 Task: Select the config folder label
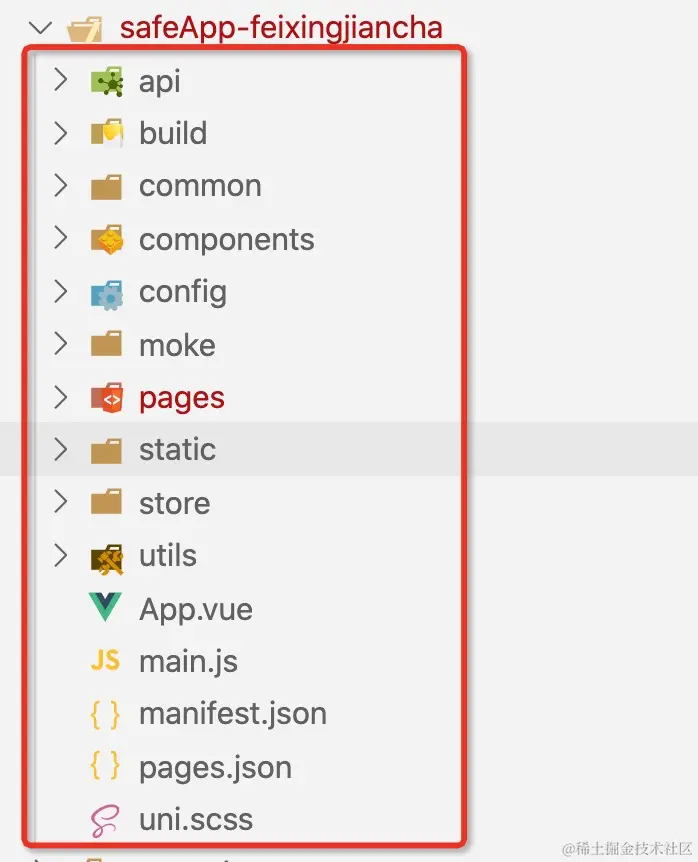point(183,292)
